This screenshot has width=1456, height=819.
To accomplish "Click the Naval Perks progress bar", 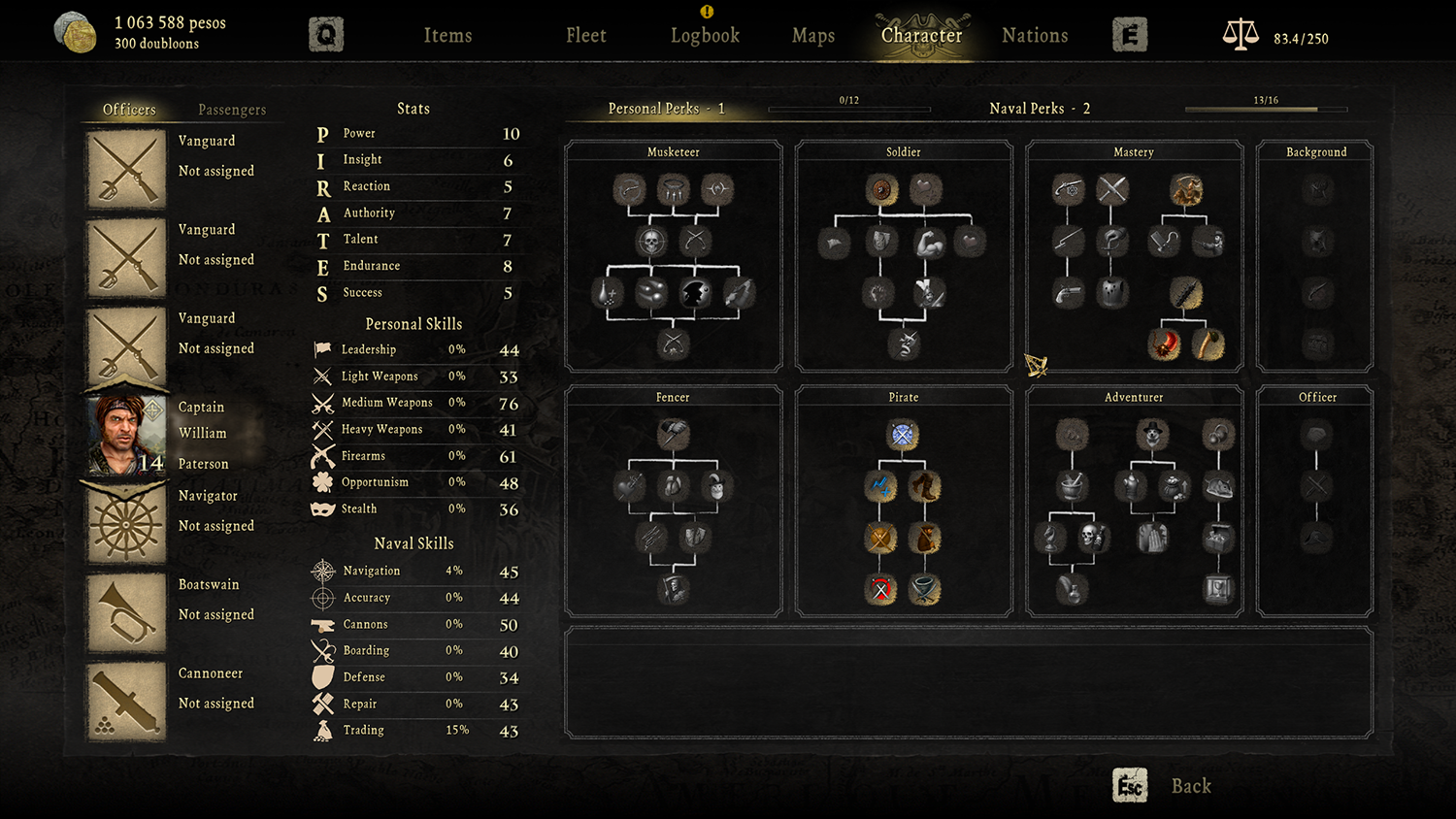I will (x=1266, y=110).
